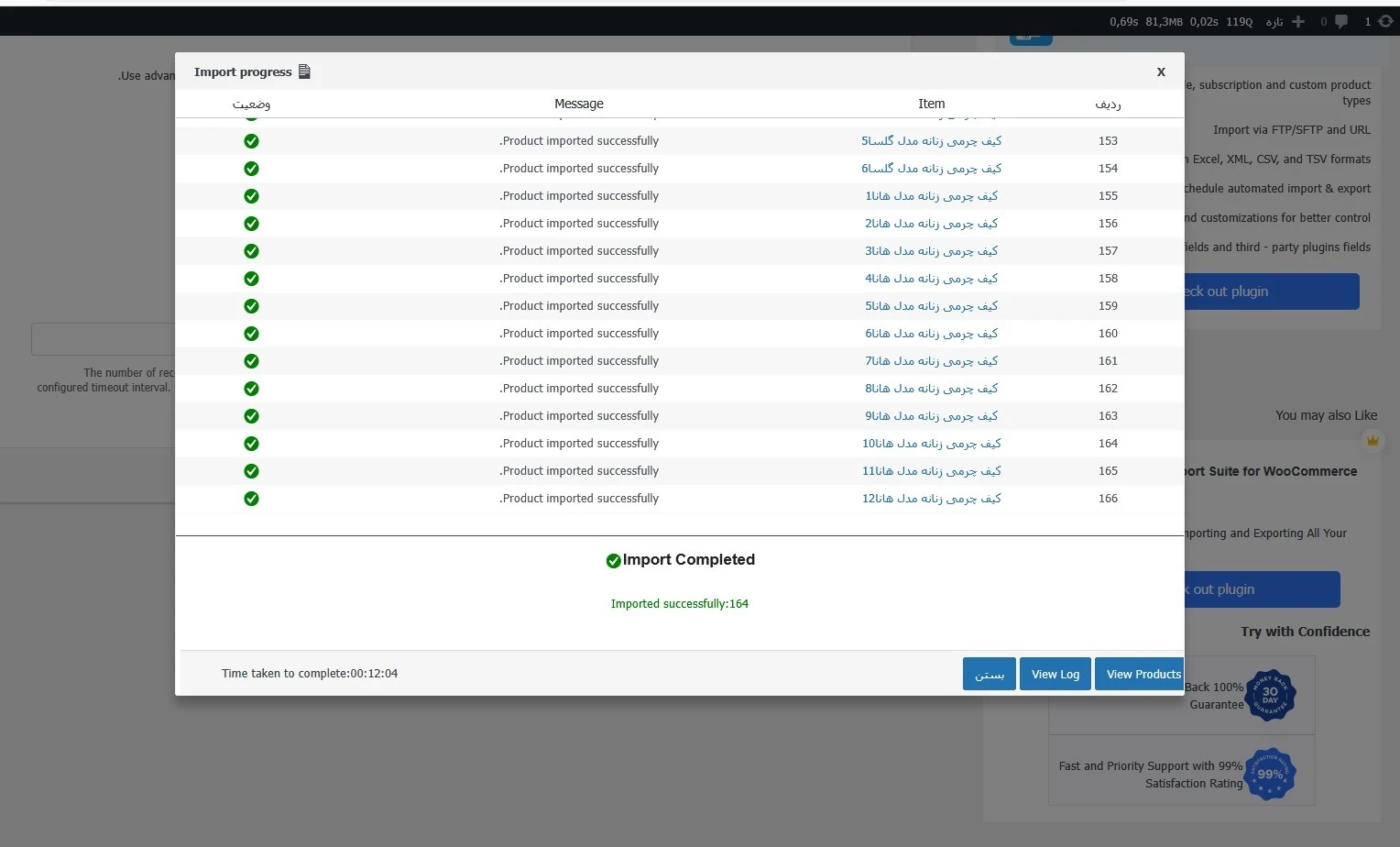The image size is (1400, 847).
Task: Click the 30 Day money back guarantee badge
Action: pos(1270,695)
